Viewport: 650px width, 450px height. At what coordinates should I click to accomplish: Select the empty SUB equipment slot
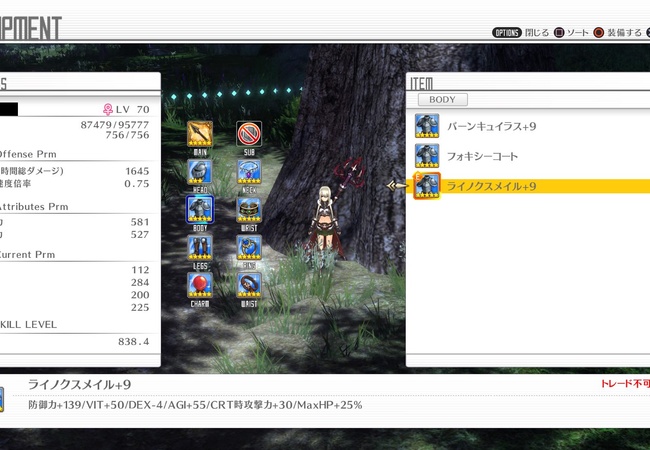coord(249,134)
